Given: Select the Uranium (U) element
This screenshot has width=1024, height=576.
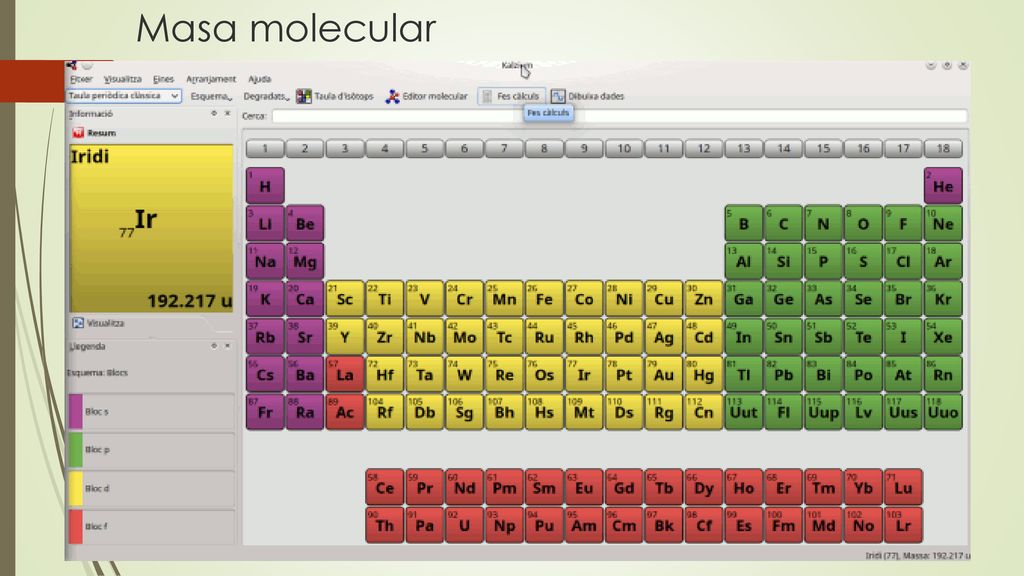Looking at the screenshot, I should pos(464,525).
